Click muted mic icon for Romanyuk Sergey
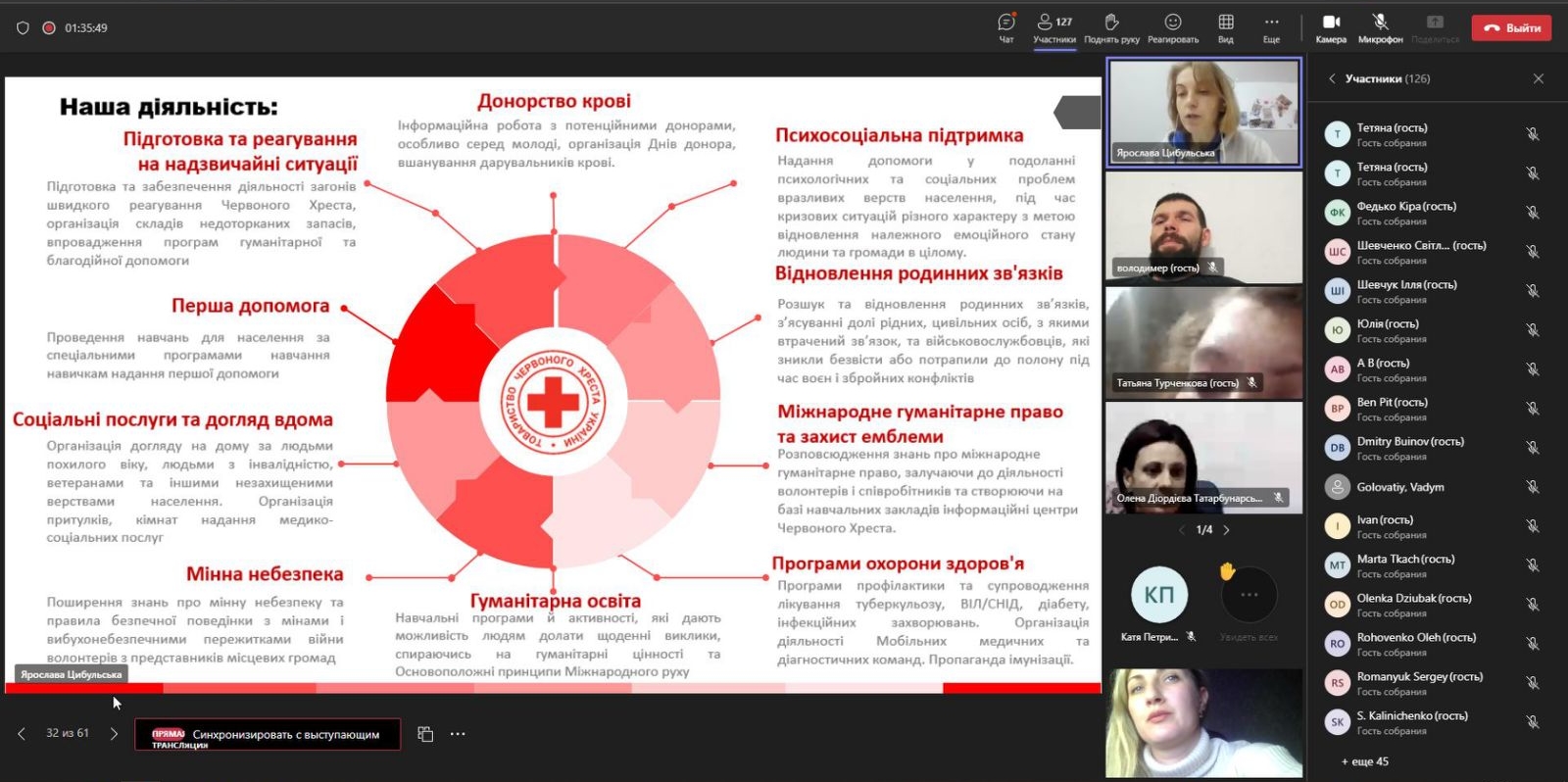The width and height of the screenshot is (1568, 782). click(x=1533, y=683)
